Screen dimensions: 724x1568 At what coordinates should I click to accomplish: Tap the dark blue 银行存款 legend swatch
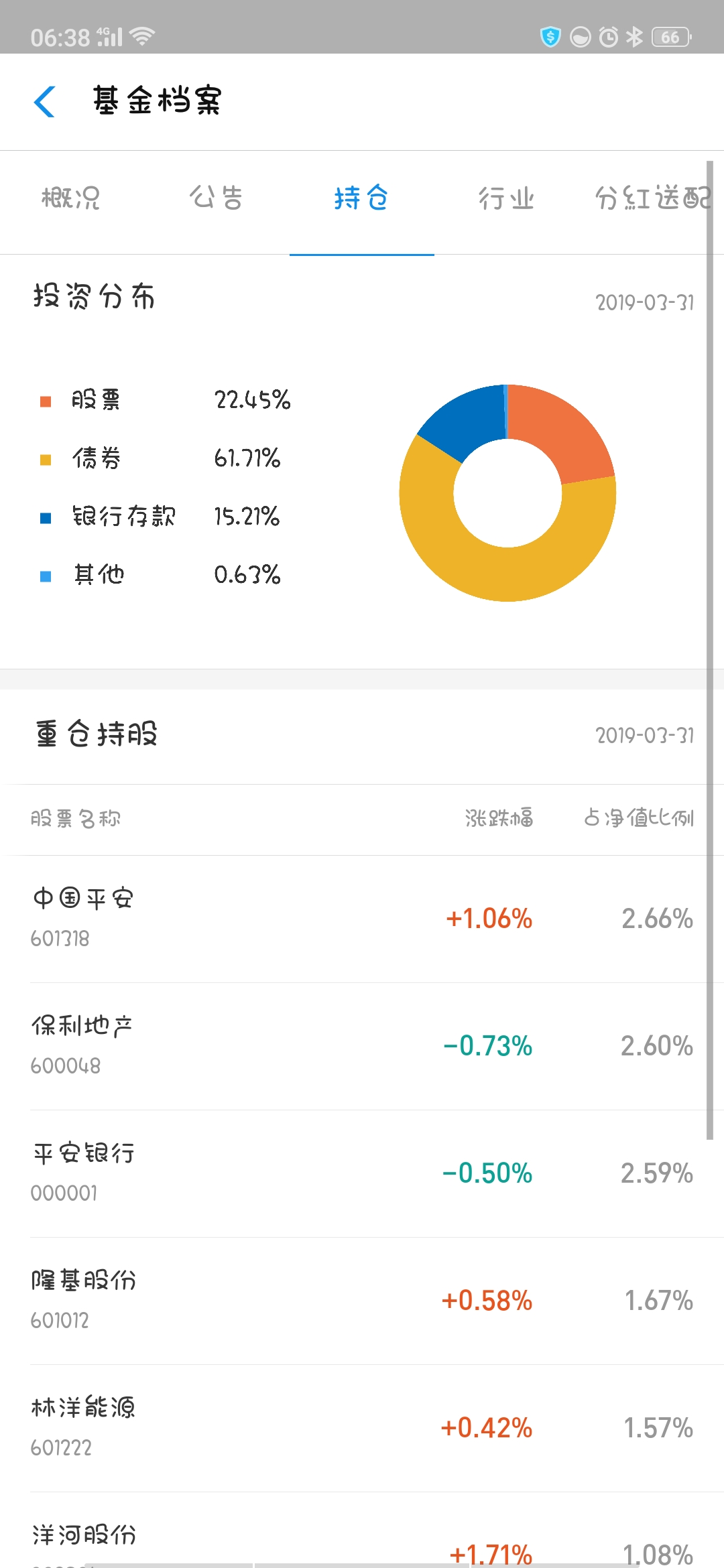point(46,518)
